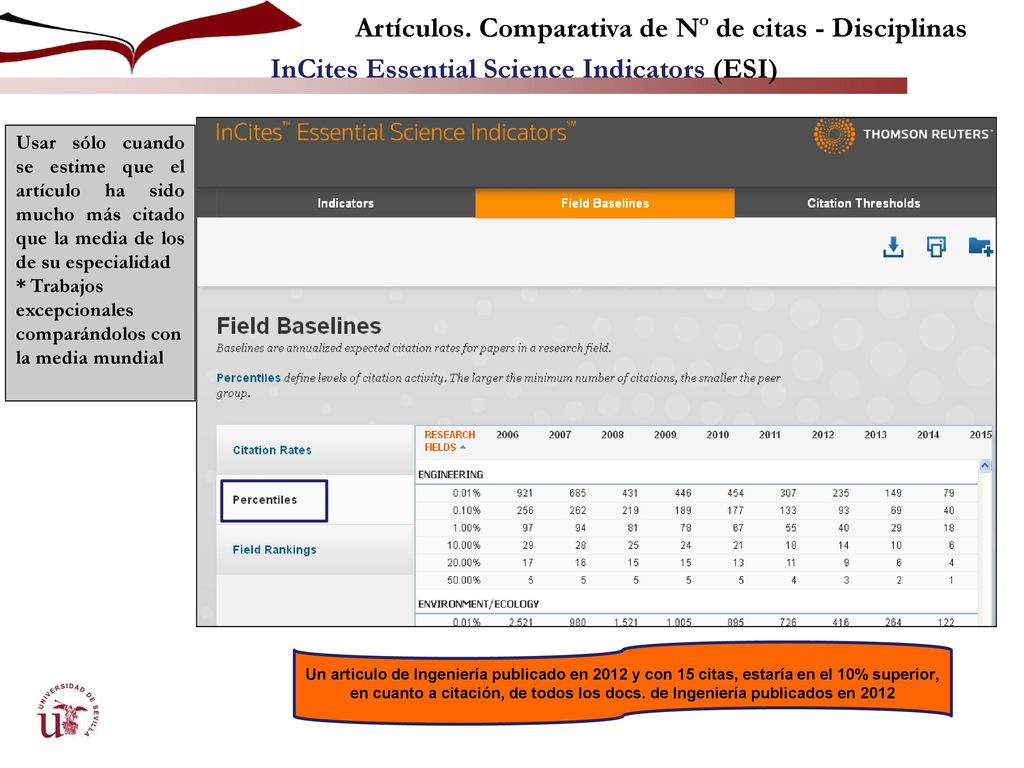Click the 50.00% row label

pyautogui.click(x=464, y=580)
